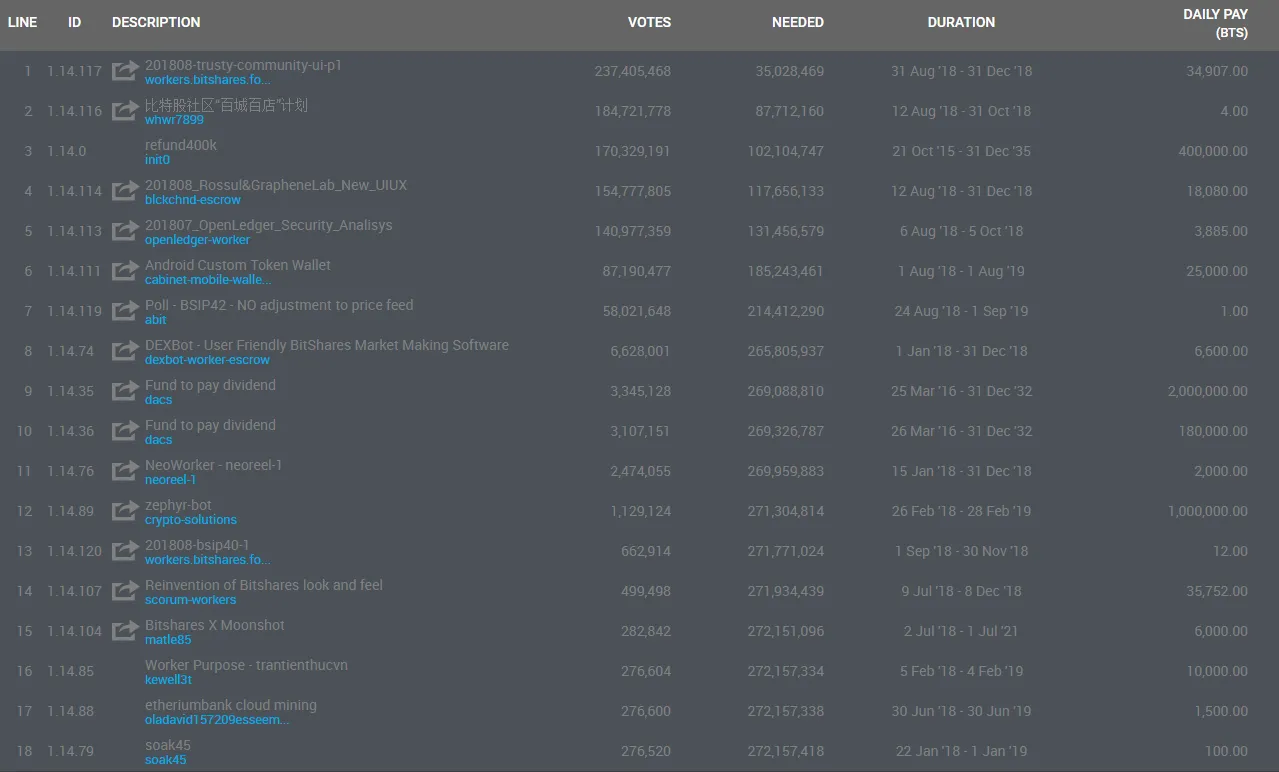Click votes value 154,777,805
Screen dimensions: 1279x772
click(x=633, y=191)
